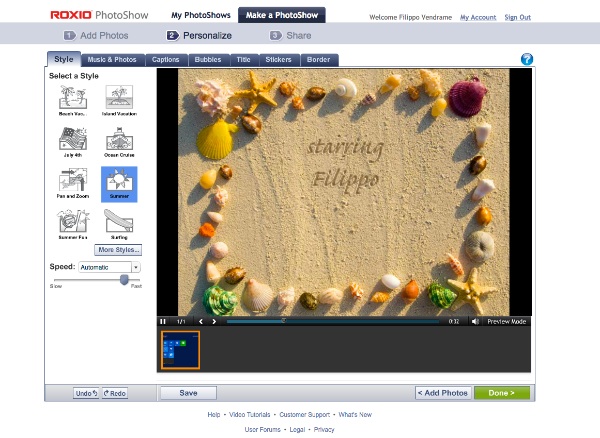This screenshot has width=600, height=438.
Task: Select the Surfing style icon
Action: click(119, 222)
